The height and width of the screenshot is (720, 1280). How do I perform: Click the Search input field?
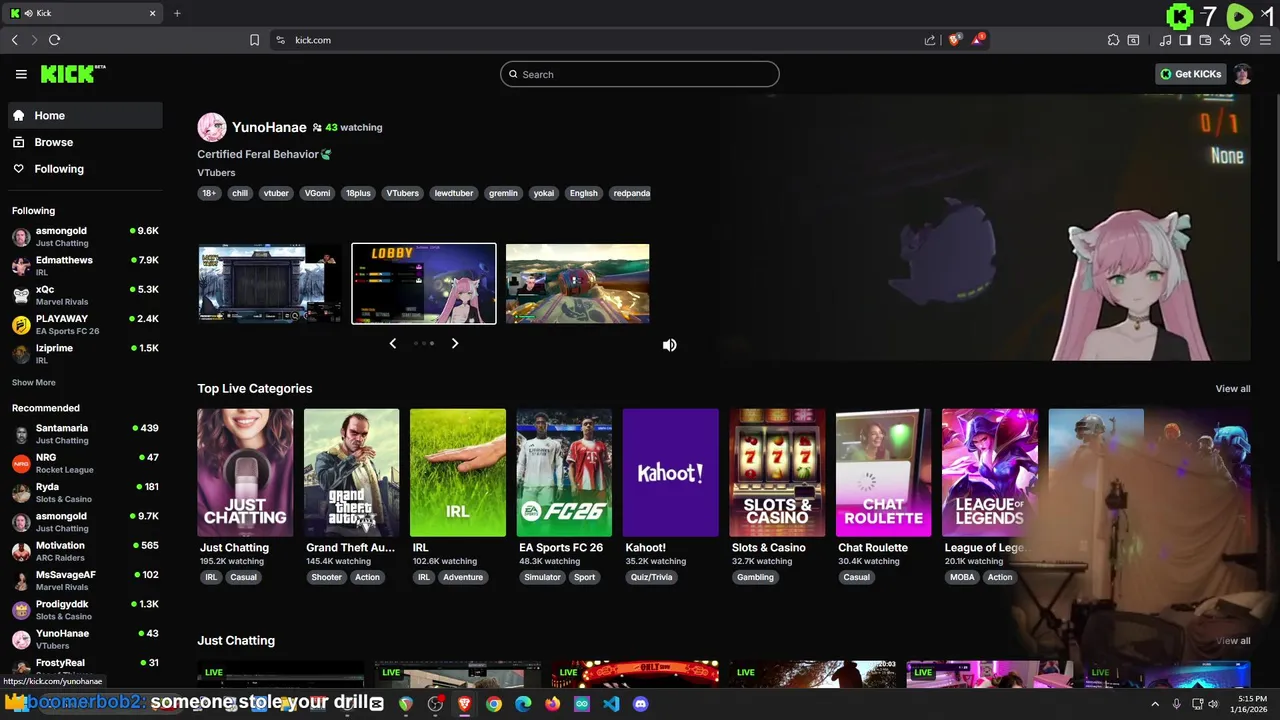640,74
